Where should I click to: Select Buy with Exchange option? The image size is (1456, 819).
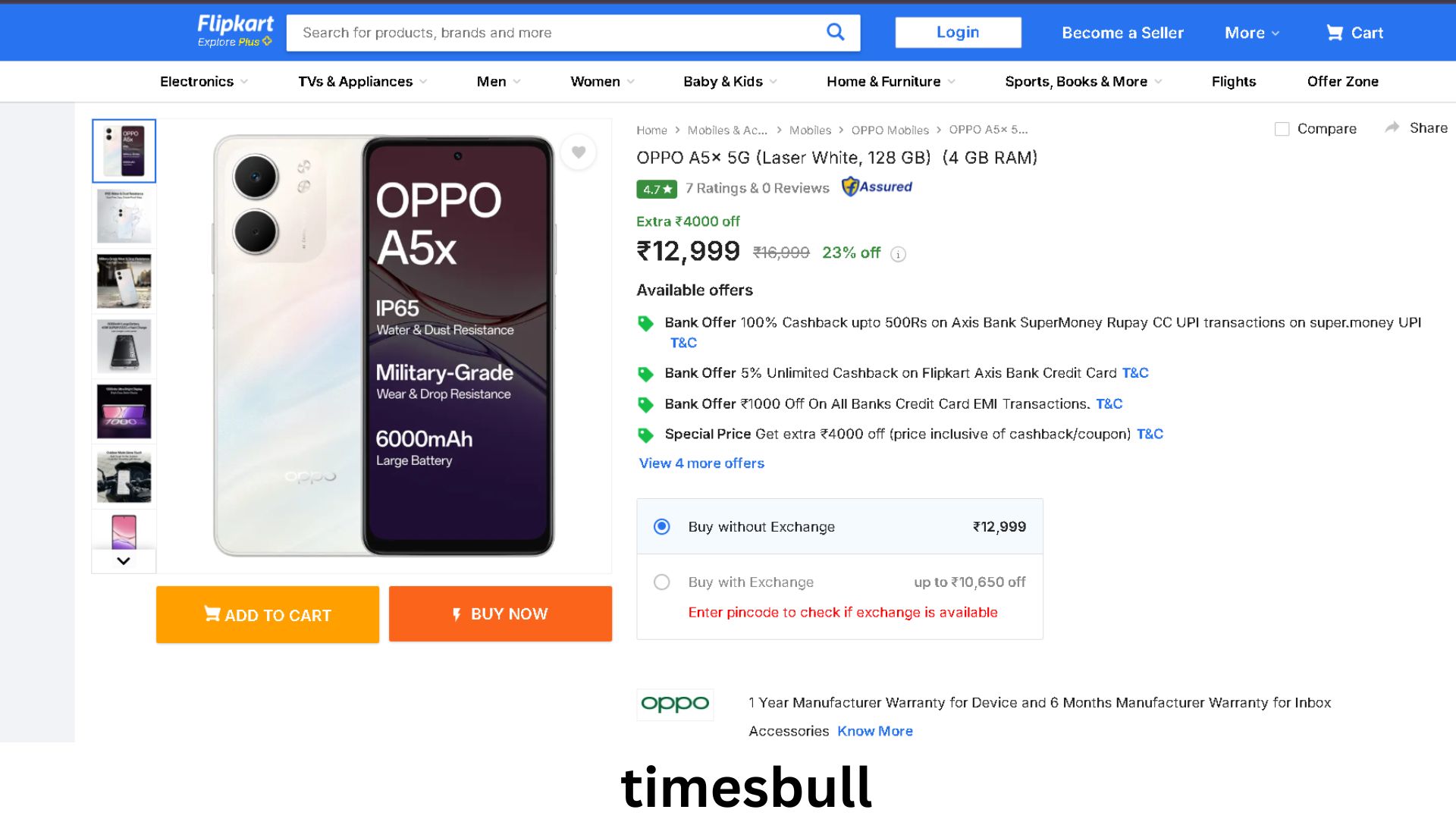click(x=662, y=582)
